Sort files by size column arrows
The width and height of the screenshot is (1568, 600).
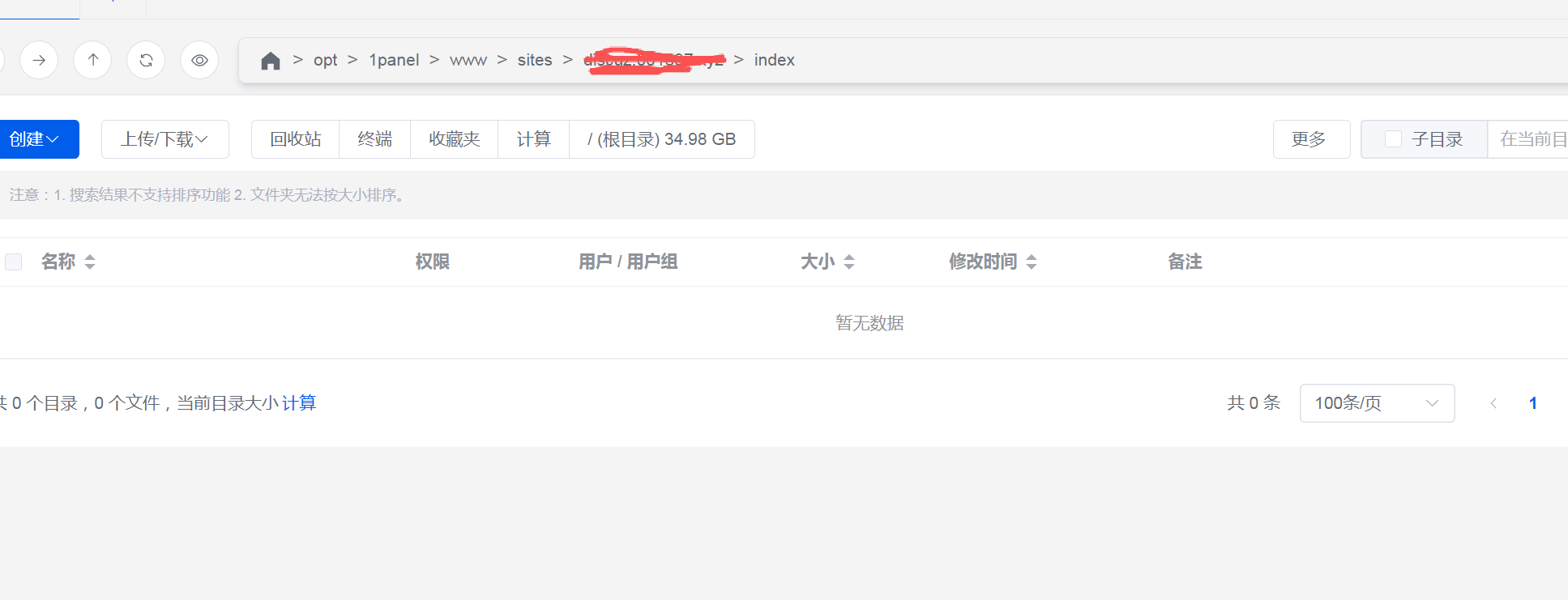[x=849, y=262]
